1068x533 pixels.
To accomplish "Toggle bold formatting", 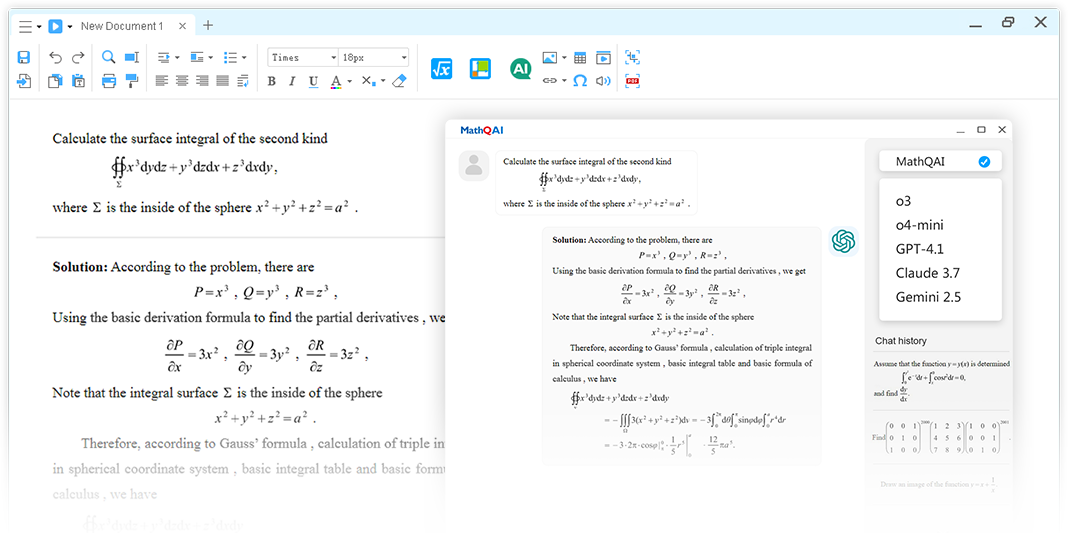I will (272, 82).
